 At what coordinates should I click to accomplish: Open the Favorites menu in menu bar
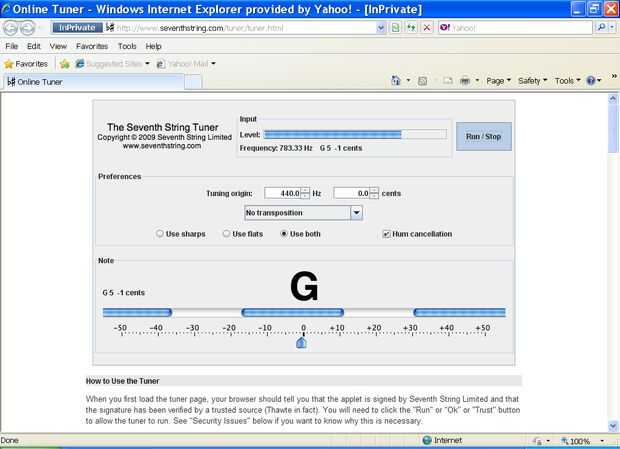(92, 46)
